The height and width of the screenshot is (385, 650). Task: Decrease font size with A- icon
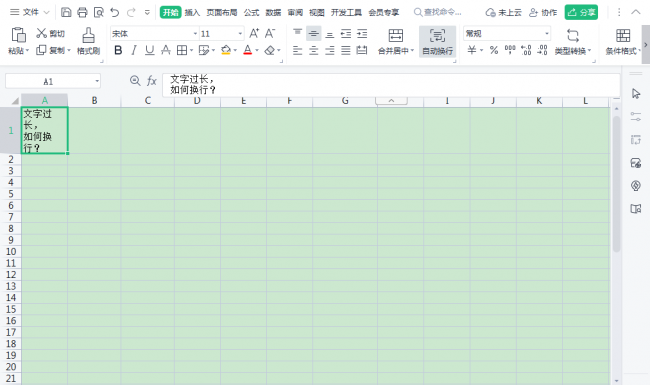(x=270, y=33)
